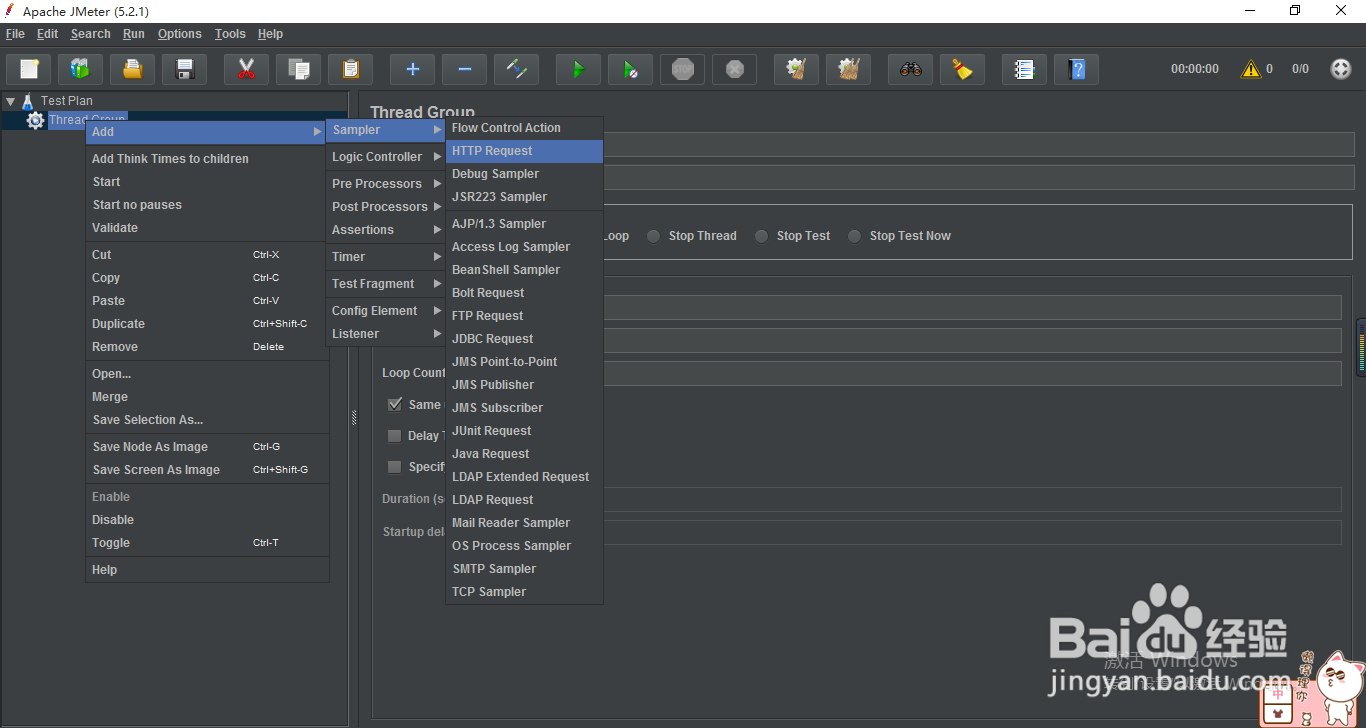Expand the Config Element submenu
Screen dimensions: 1366x728
tap(386, 311)
